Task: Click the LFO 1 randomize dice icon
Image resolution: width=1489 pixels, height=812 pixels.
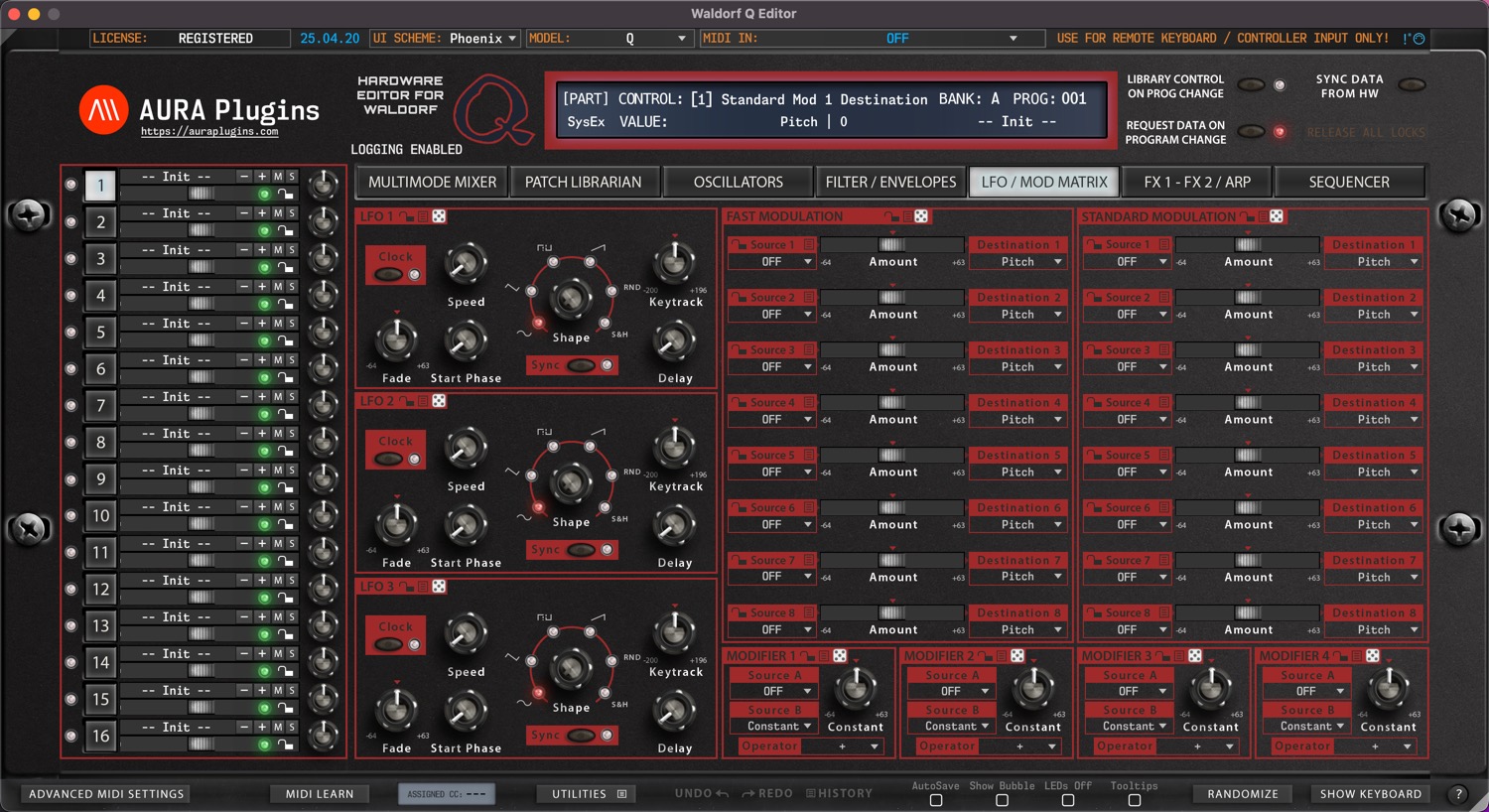Action: point(439,216)
